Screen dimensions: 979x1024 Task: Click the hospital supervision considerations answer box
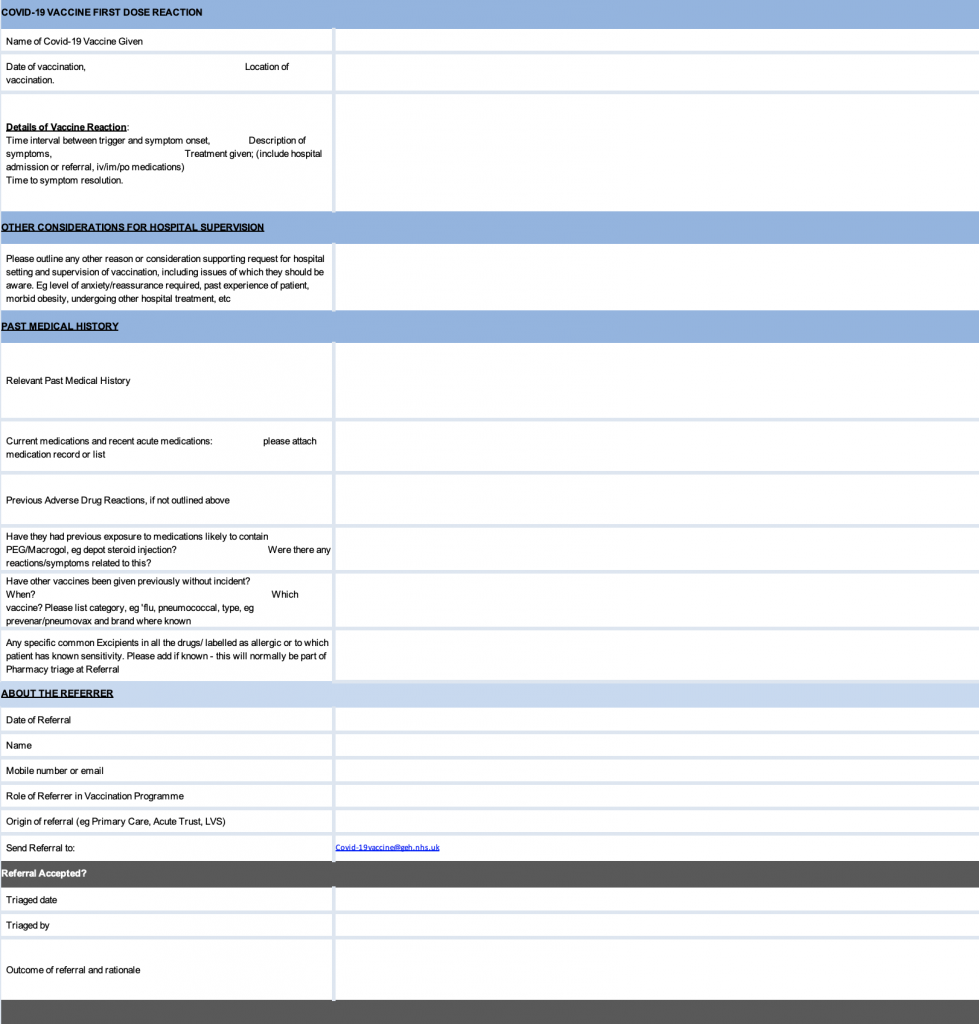[x=656, y=278]
